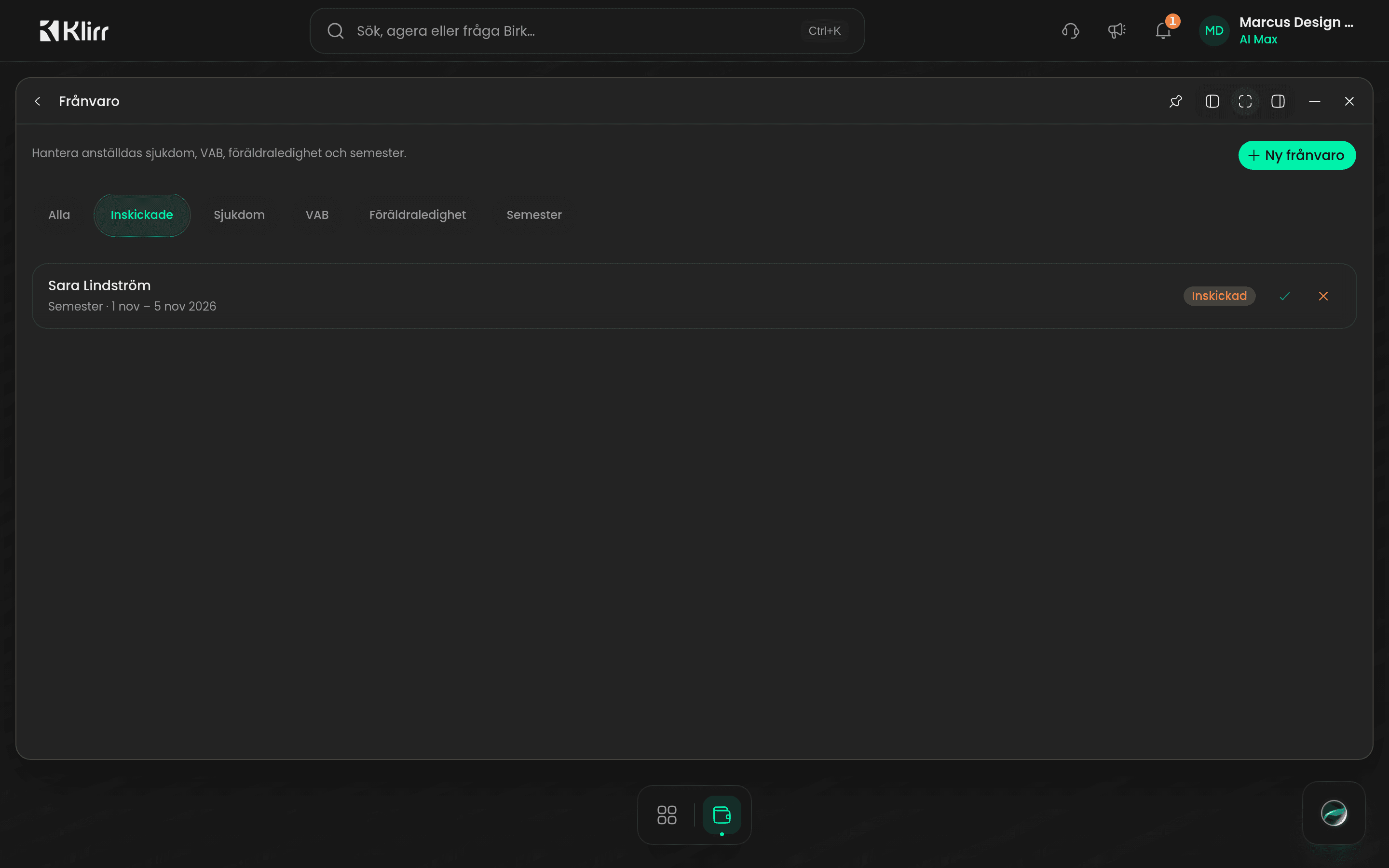Open Sara Lindström's absence entry

point(694,296)
